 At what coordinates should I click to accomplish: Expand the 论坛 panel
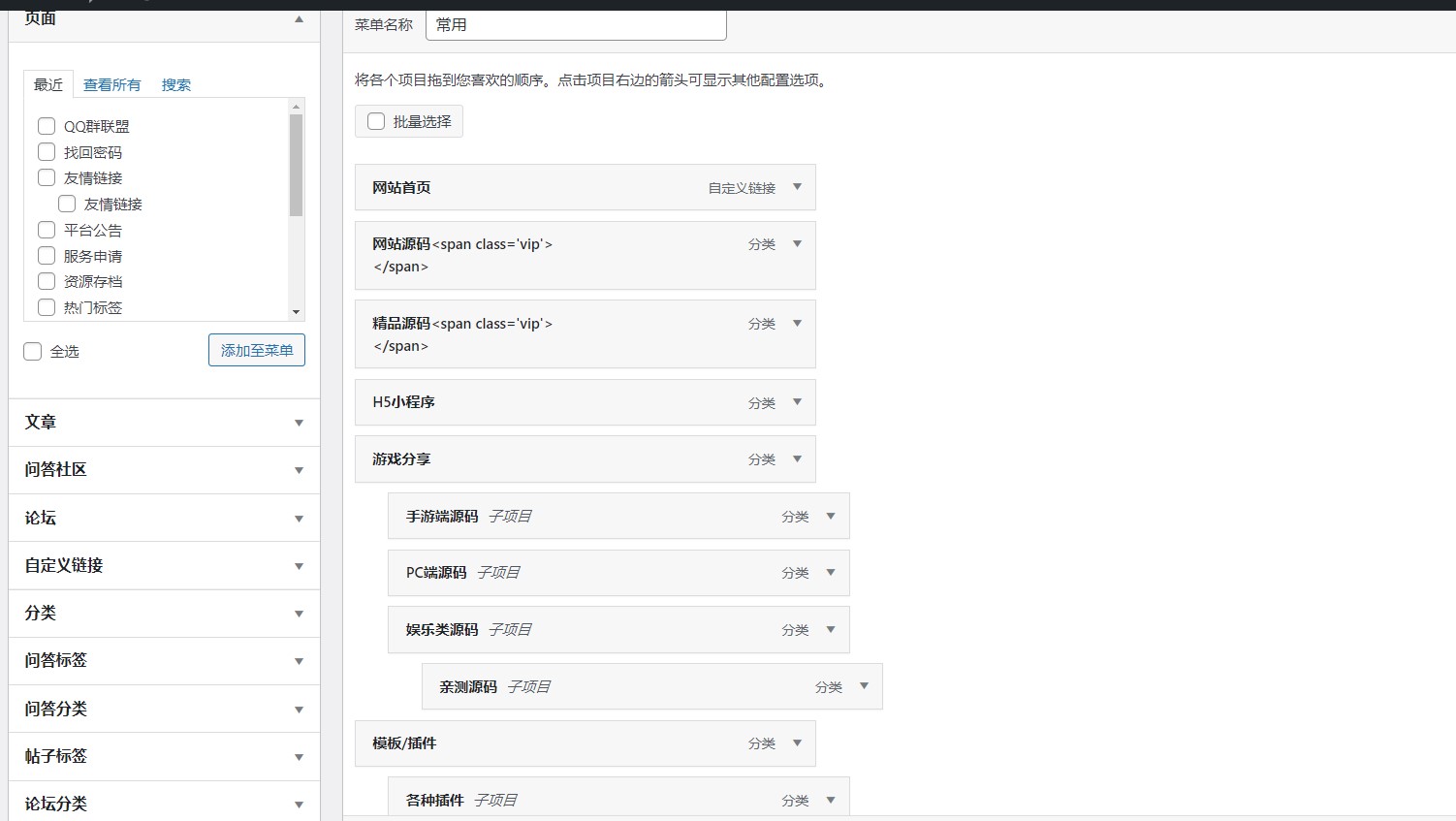click(x=299, y=519)
